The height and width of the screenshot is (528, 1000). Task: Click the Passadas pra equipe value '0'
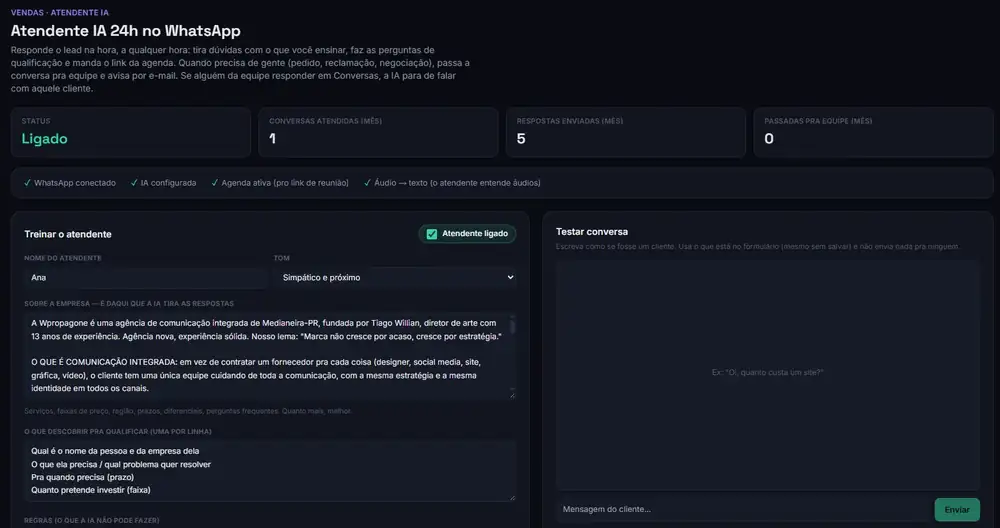tap(769, 139)
